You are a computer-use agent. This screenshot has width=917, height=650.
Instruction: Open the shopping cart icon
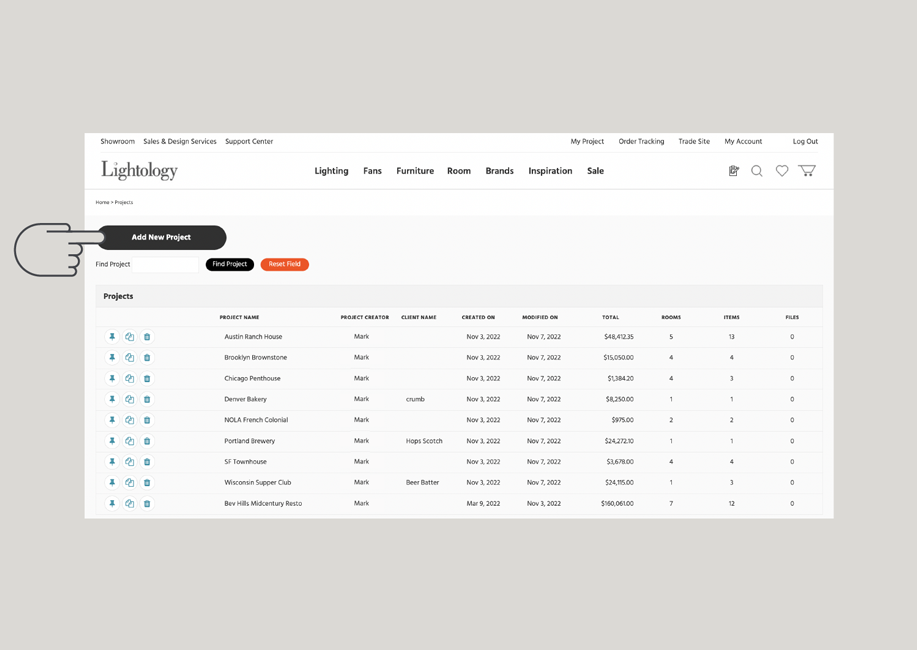tap(807, 170)
